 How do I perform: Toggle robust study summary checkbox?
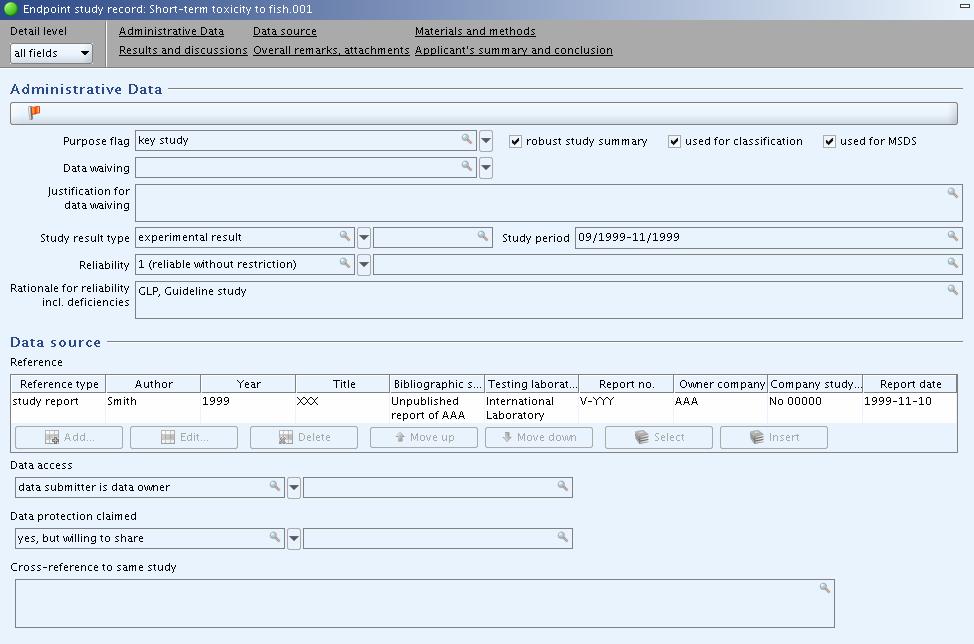coord(516,142)
